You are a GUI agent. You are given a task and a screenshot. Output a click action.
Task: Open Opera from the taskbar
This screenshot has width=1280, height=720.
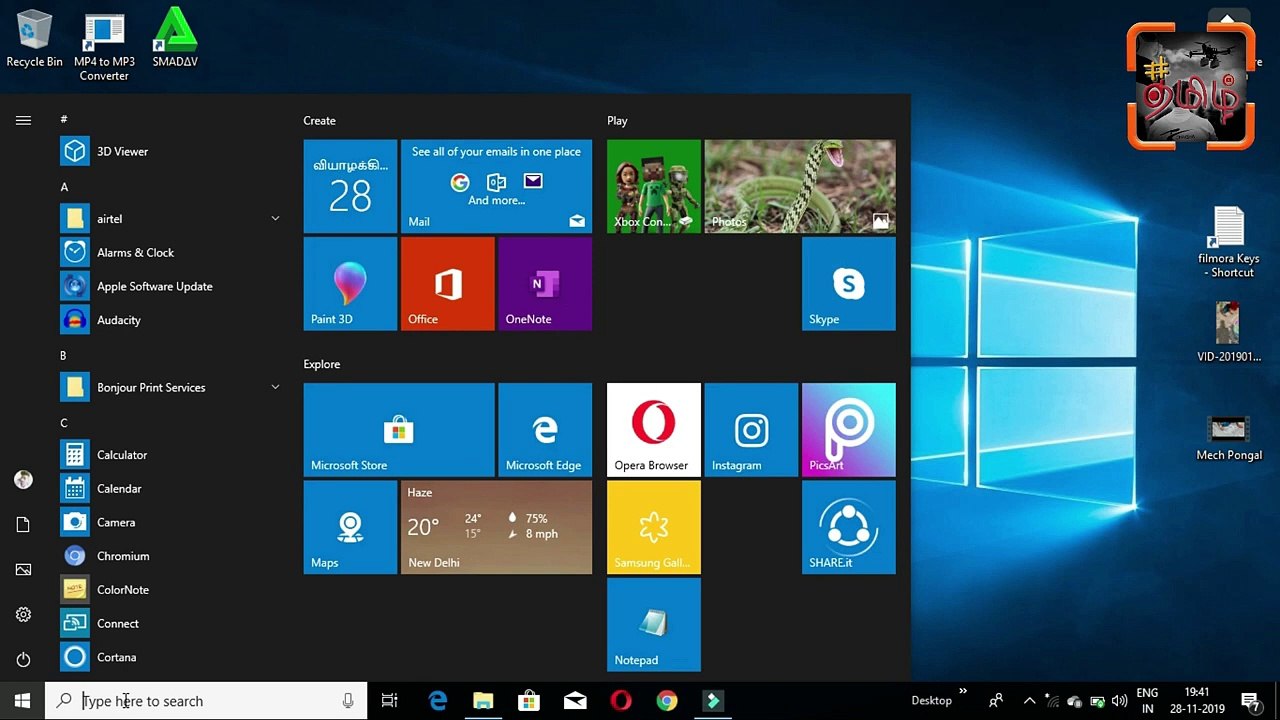(621, 701)
